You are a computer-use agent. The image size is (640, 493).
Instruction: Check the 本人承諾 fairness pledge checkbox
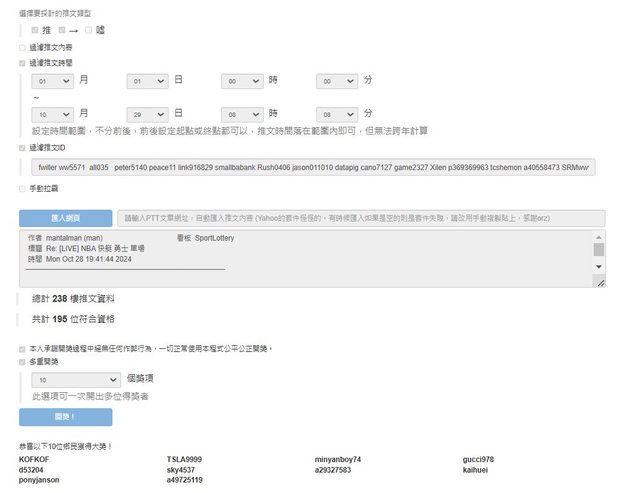pos(23,348)
